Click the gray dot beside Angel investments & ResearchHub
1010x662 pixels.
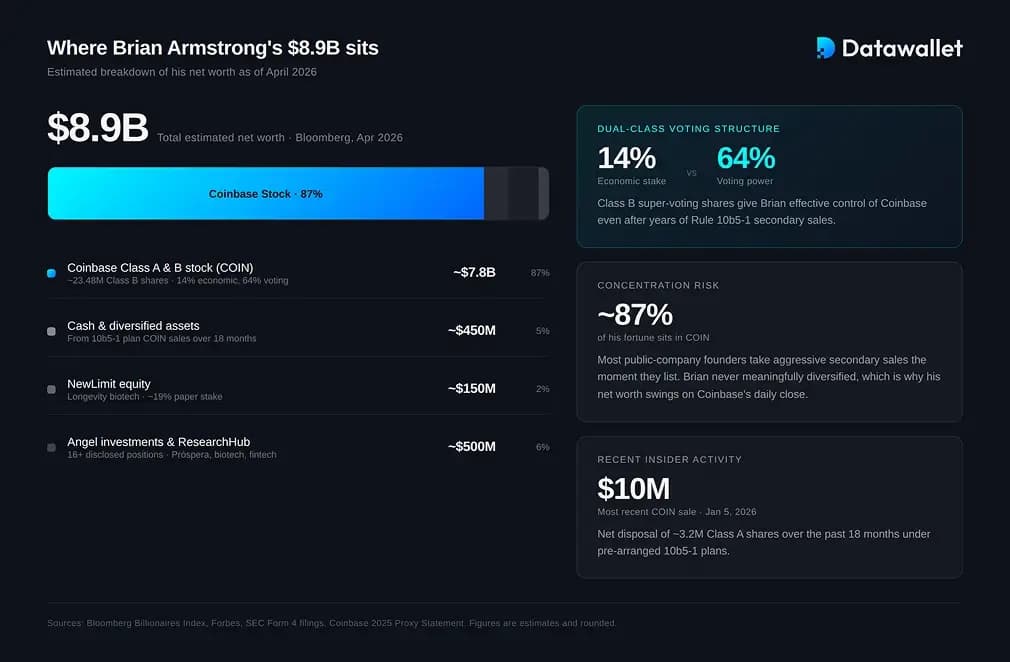(x=52, y=447)
